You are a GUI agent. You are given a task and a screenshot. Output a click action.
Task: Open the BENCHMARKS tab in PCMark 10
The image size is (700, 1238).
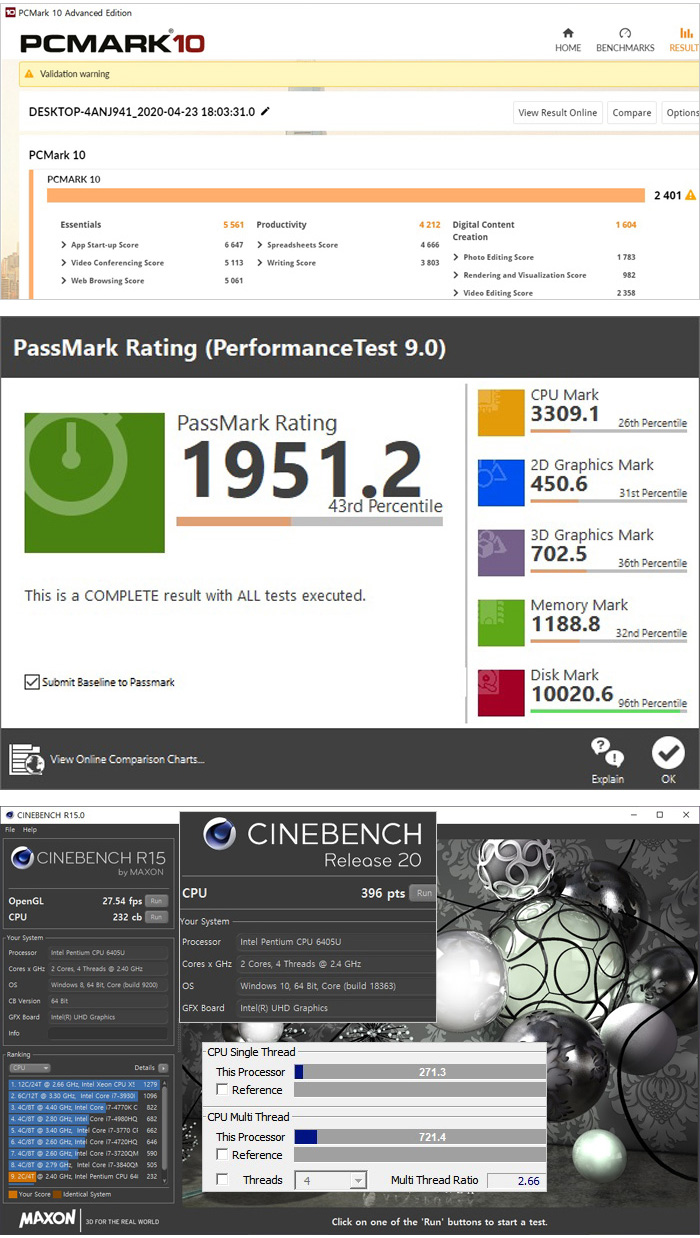pyautogui.click(x=625, y=39)
